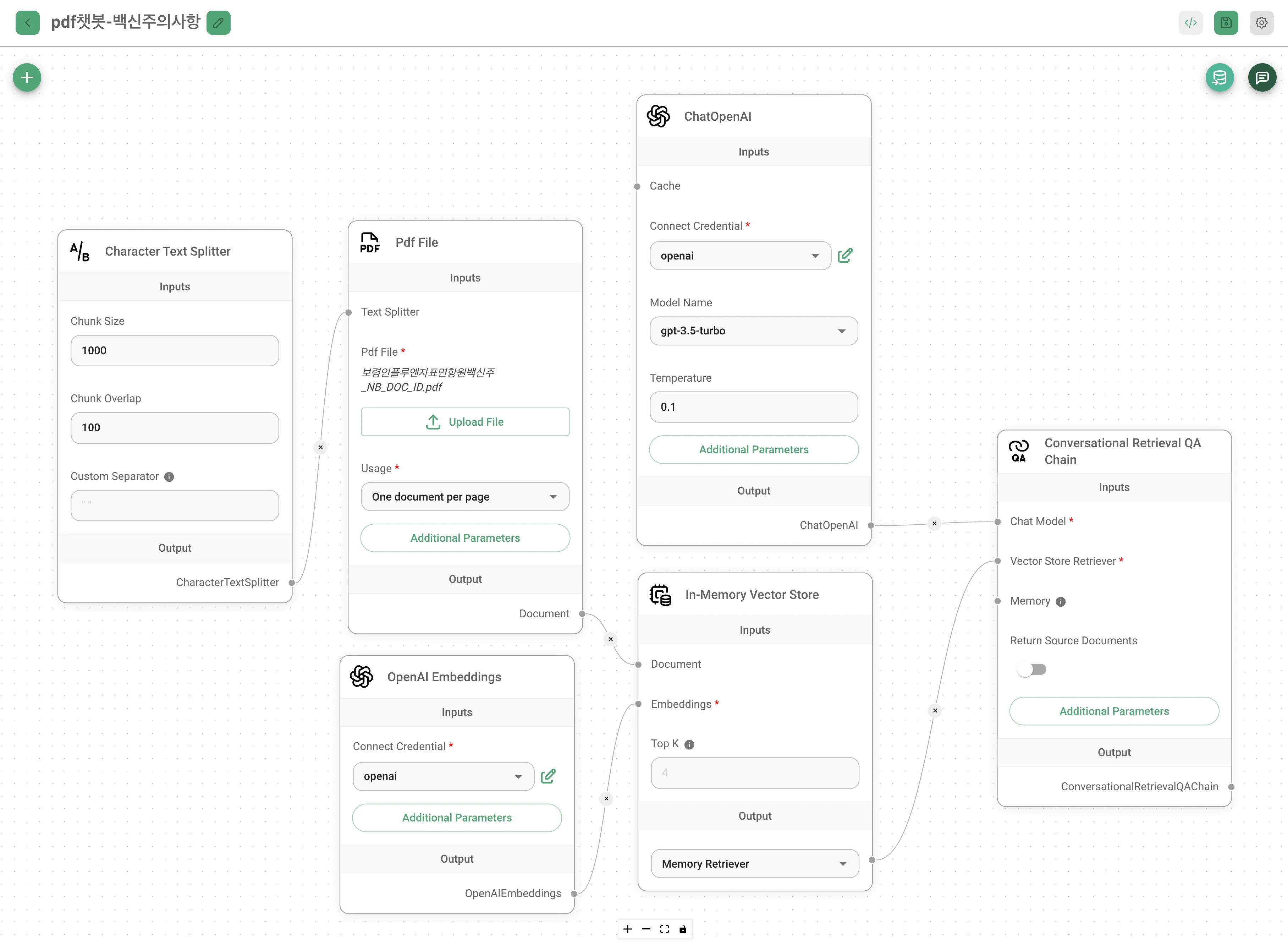Click the Temperature field showing 0.1
Screen dimensions: 1288x945
click(x=754, y=407)
